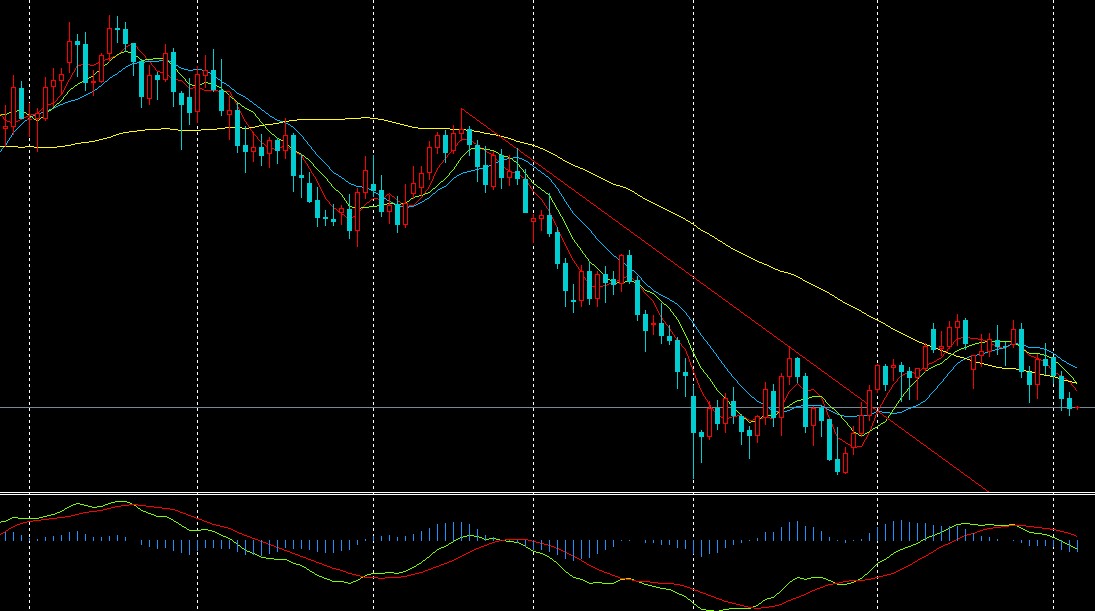Select the red descending trendline on chart
Viewport: 1095px width, 611px height.
coord(723,299)
